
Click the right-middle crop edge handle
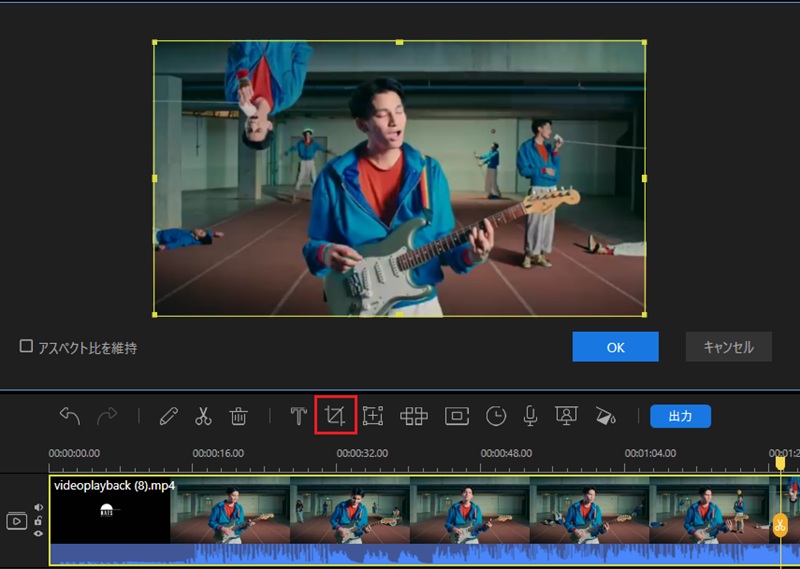point(644,178)
